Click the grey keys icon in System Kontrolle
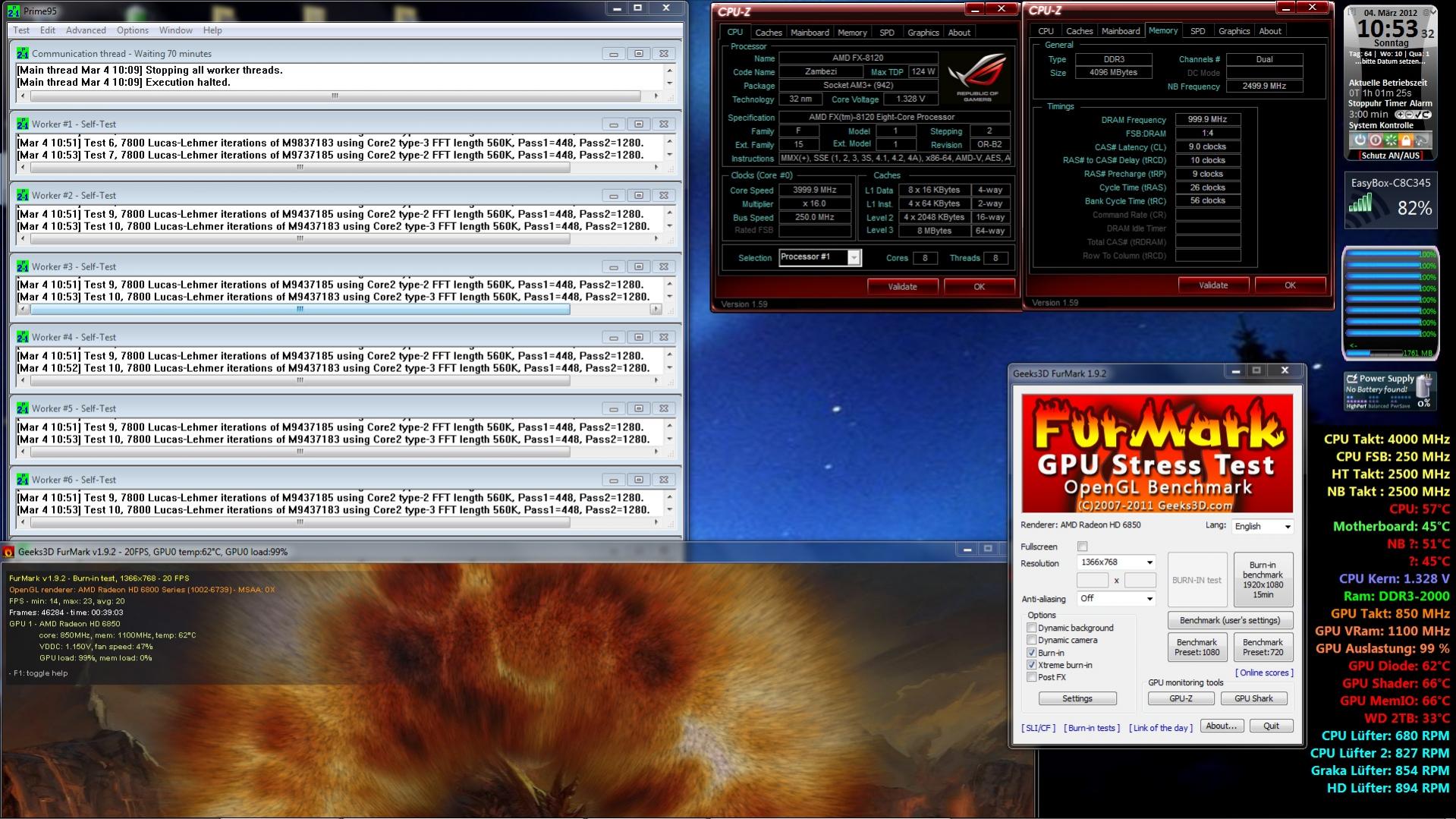The width and height of the screenshot is (1456, 819). coord(1421,140)
